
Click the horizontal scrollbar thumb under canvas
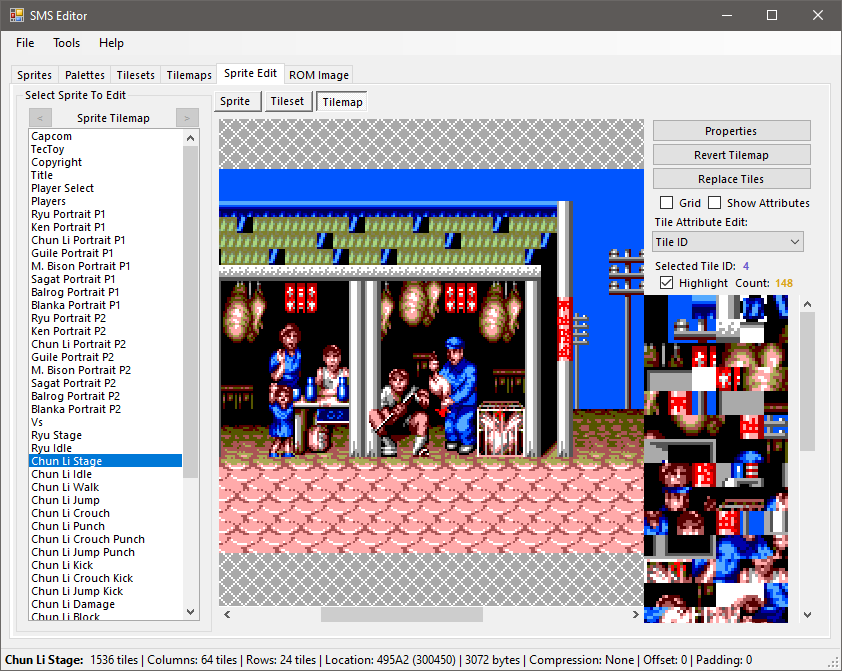click(x=402, y=614)
